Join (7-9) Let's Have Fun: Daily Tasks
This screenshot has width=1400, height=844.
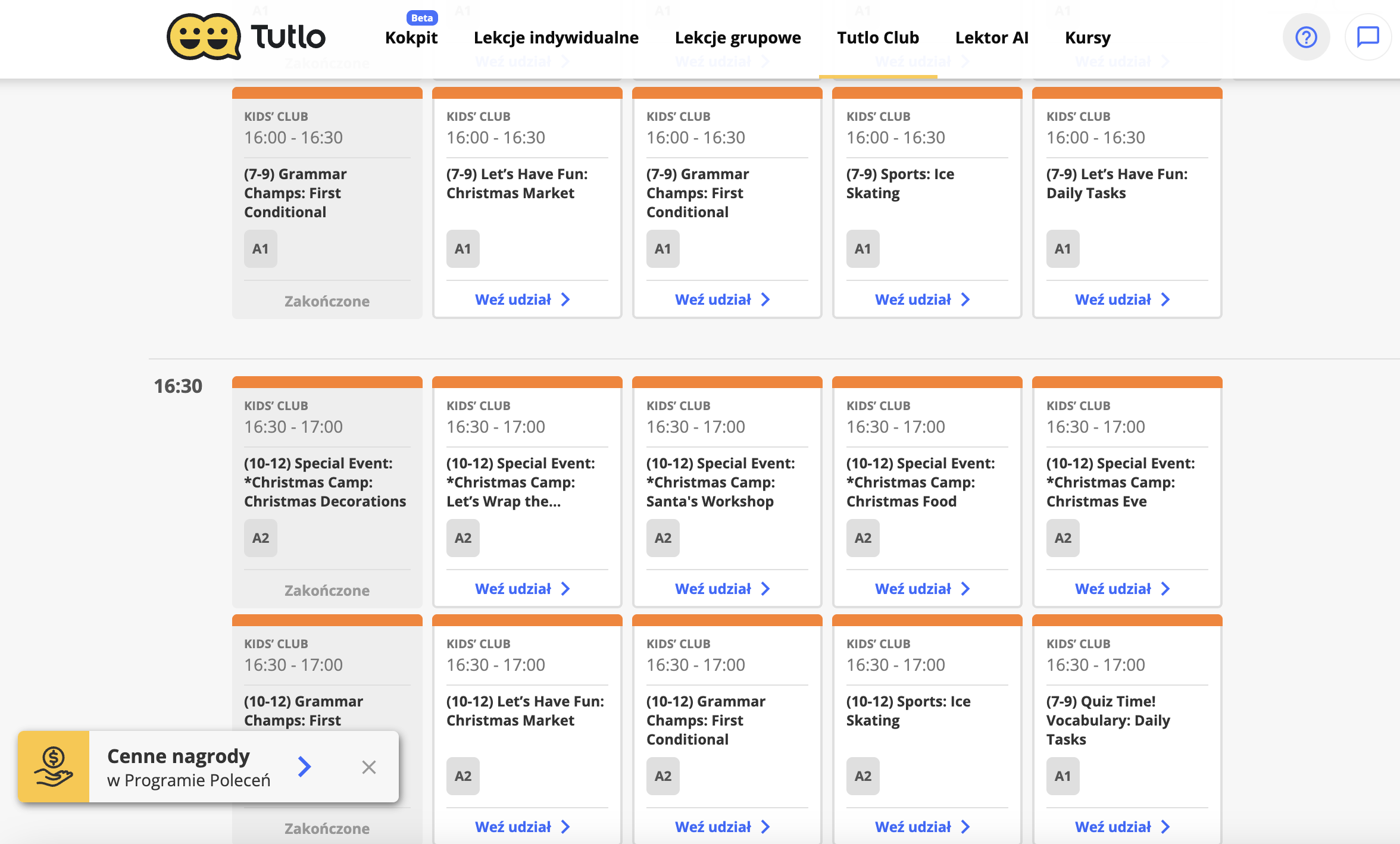(1122, 299)
